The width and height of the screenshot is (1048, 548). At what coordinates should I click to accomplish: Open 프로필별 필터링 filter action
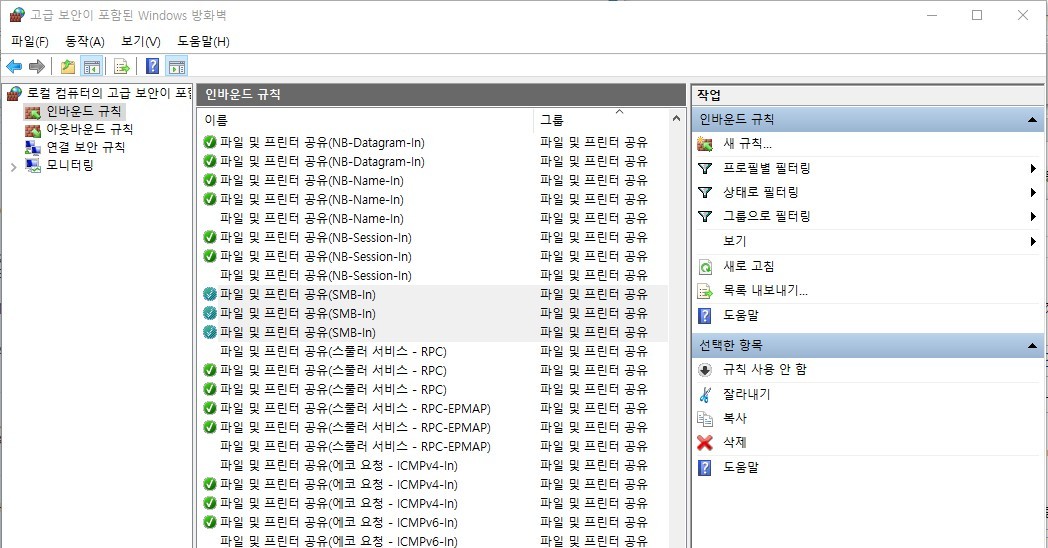[x=767, y=168]
